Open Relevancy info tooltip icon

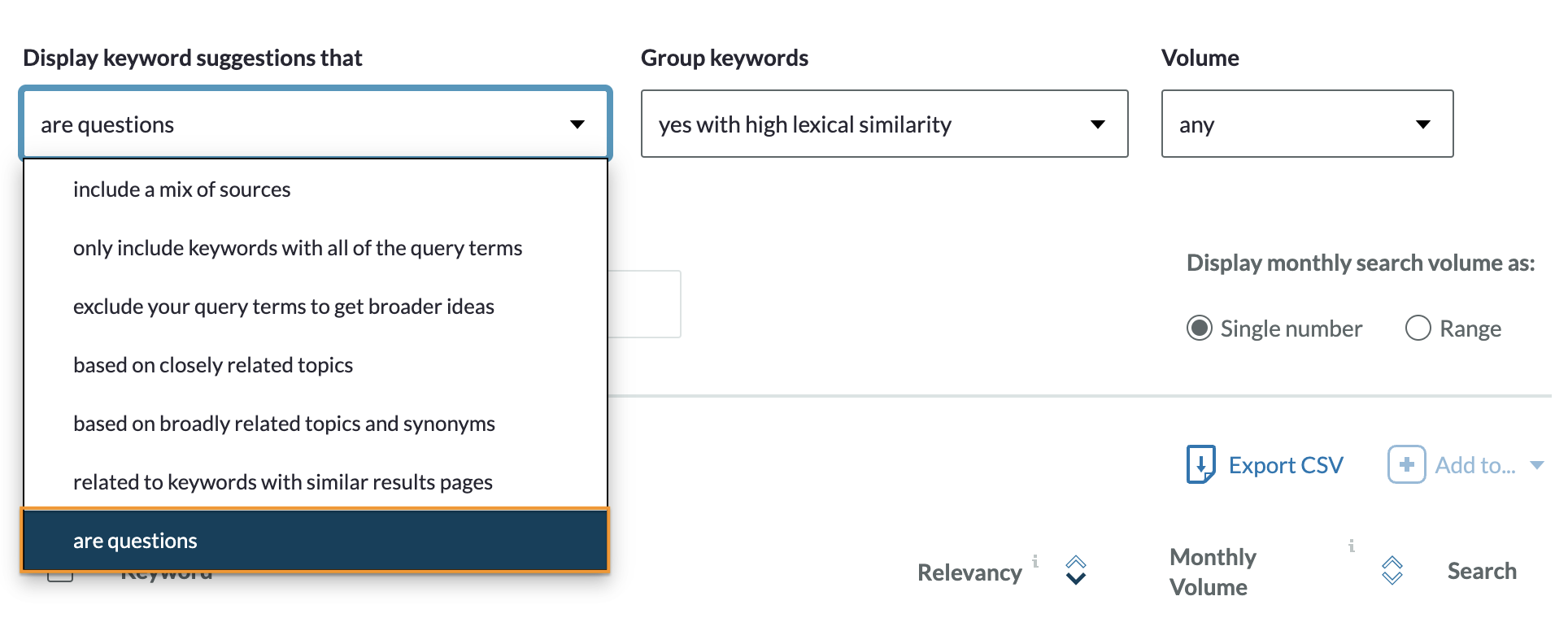click(1035, 561)
